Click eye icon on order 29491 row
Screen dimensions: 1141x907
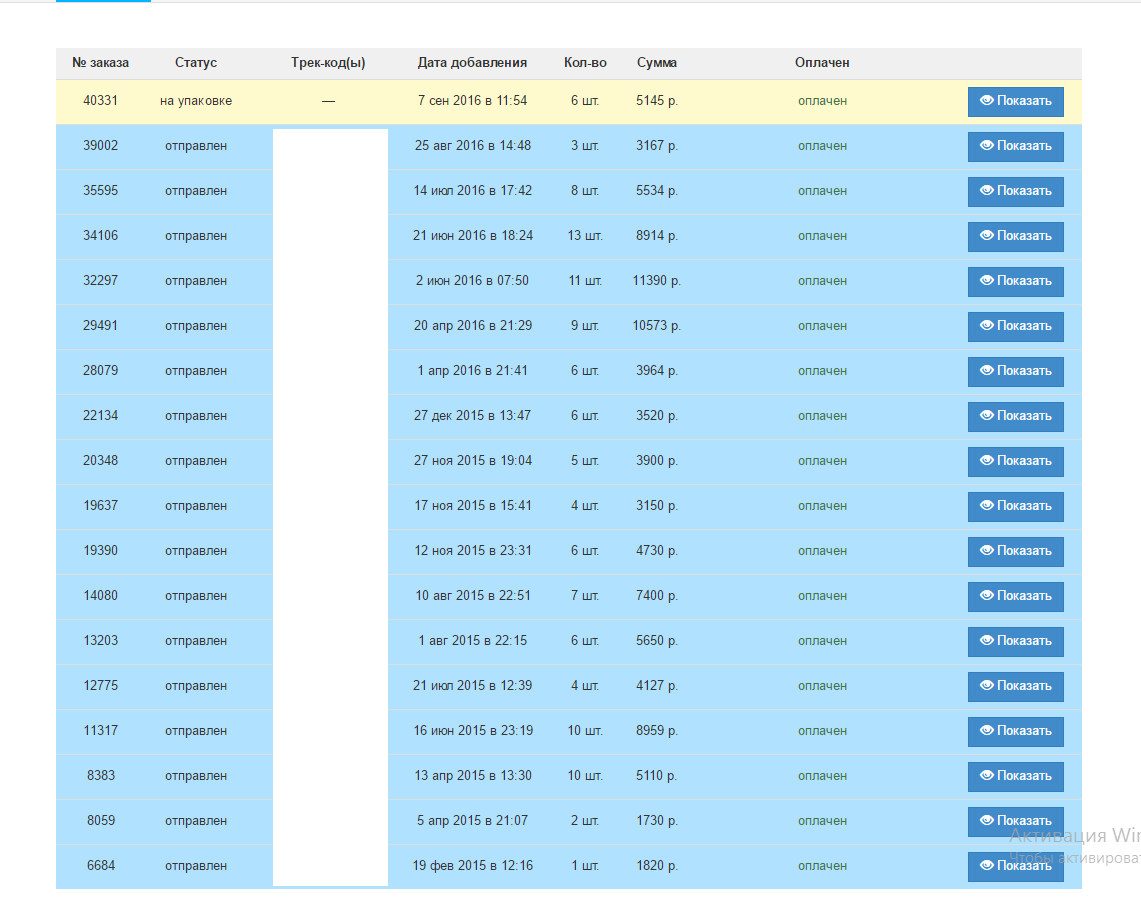click(986, 326)
